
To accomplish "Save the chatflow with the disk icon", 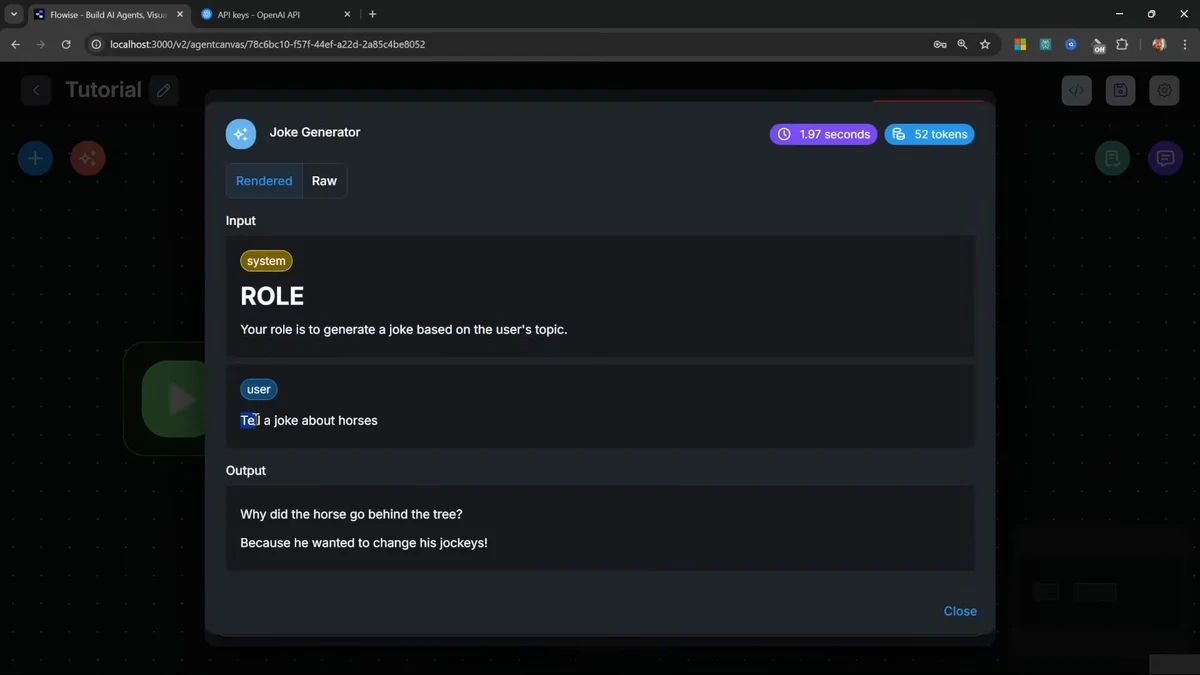I will tap(1120, 90).
